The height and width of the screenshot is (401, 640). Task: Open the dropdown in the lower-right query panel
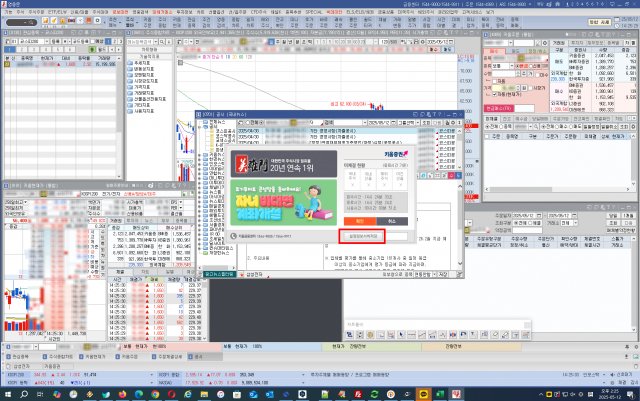pos(576,223)
